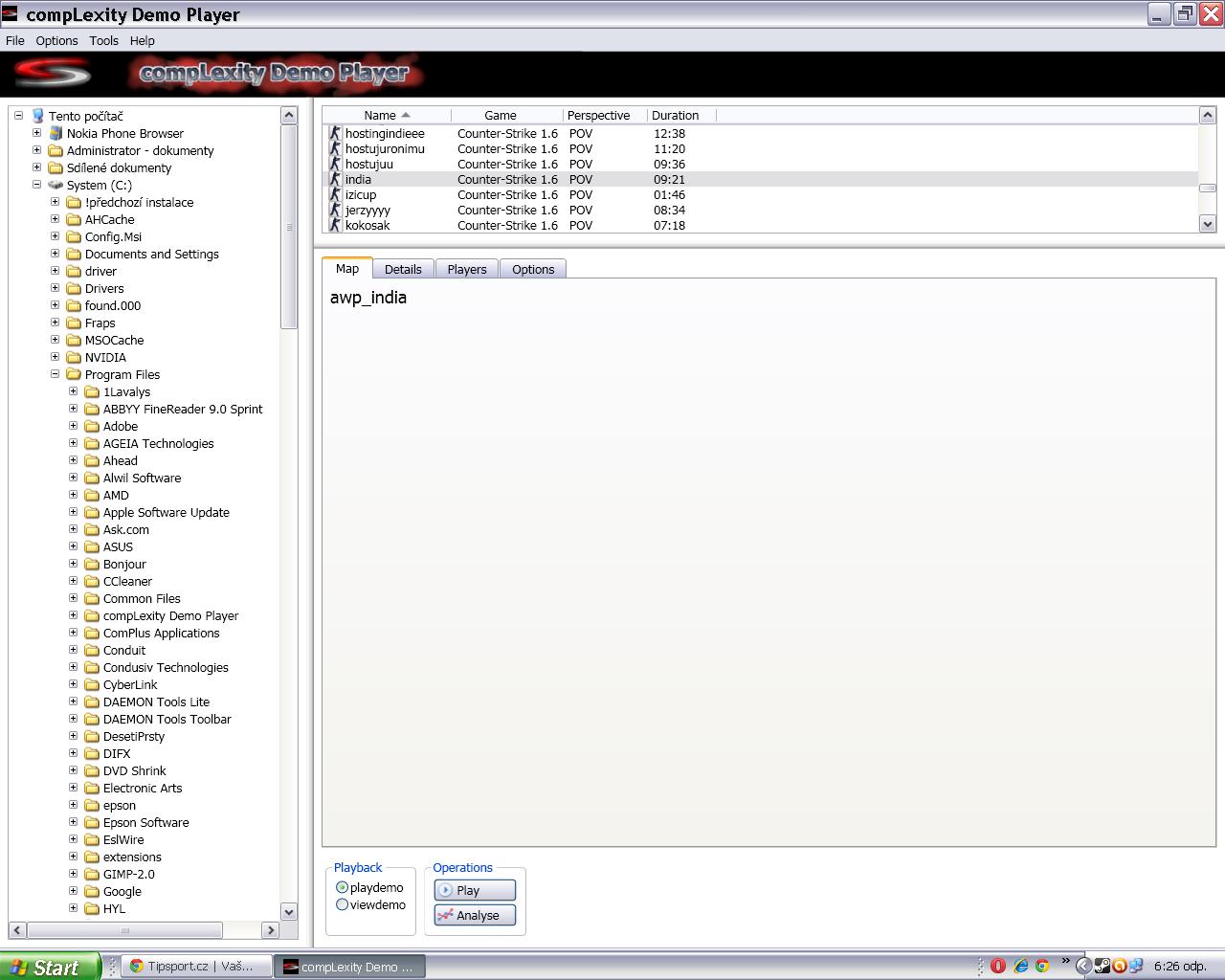The height and width of the screenshot is (980, 1225).
Task: Click the CCleaner folder icon
Action: 92,581
